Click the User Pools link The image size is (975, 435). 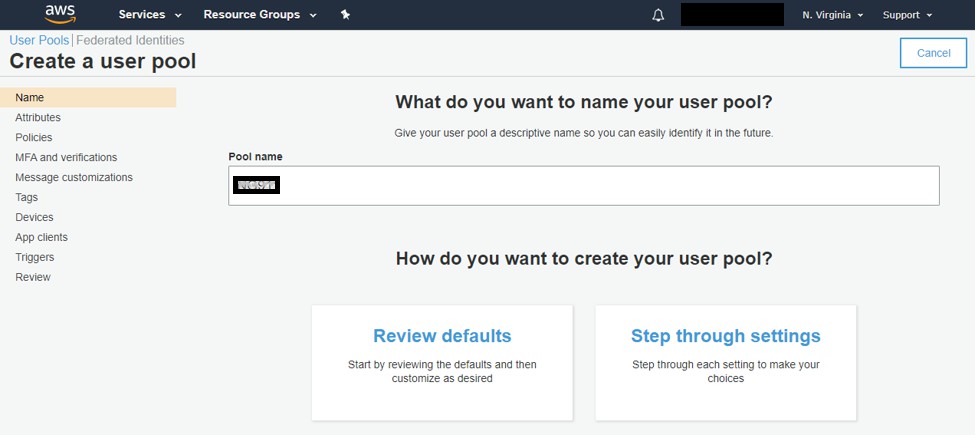point(39,40)
